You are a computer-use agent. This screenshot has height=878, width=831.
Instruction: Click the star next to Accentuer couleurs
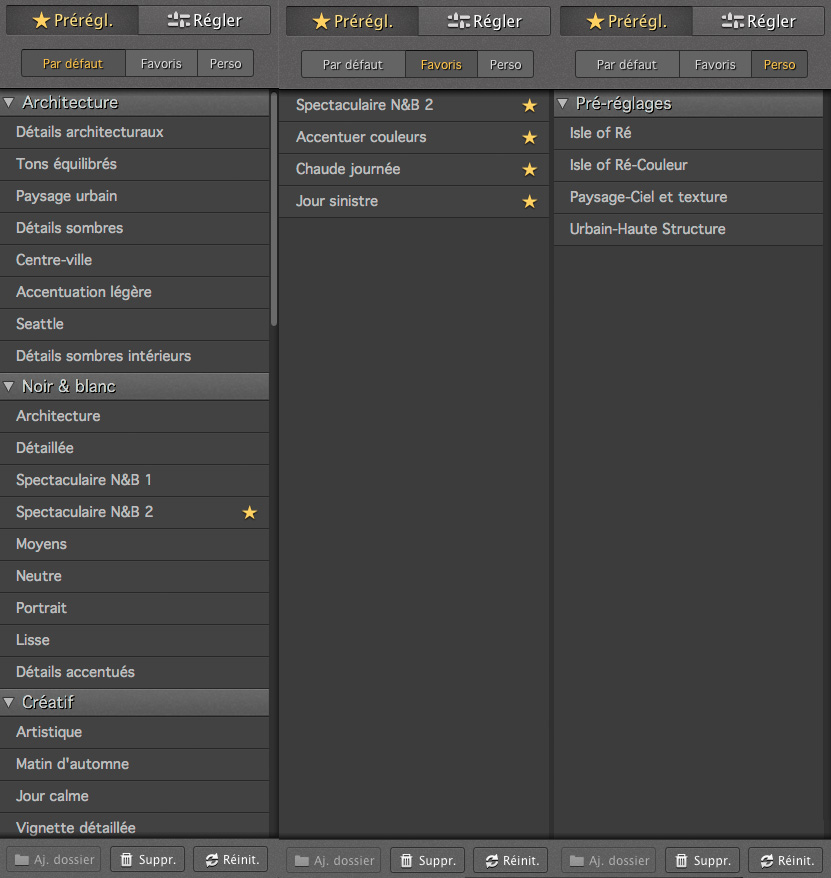(530, 137)
